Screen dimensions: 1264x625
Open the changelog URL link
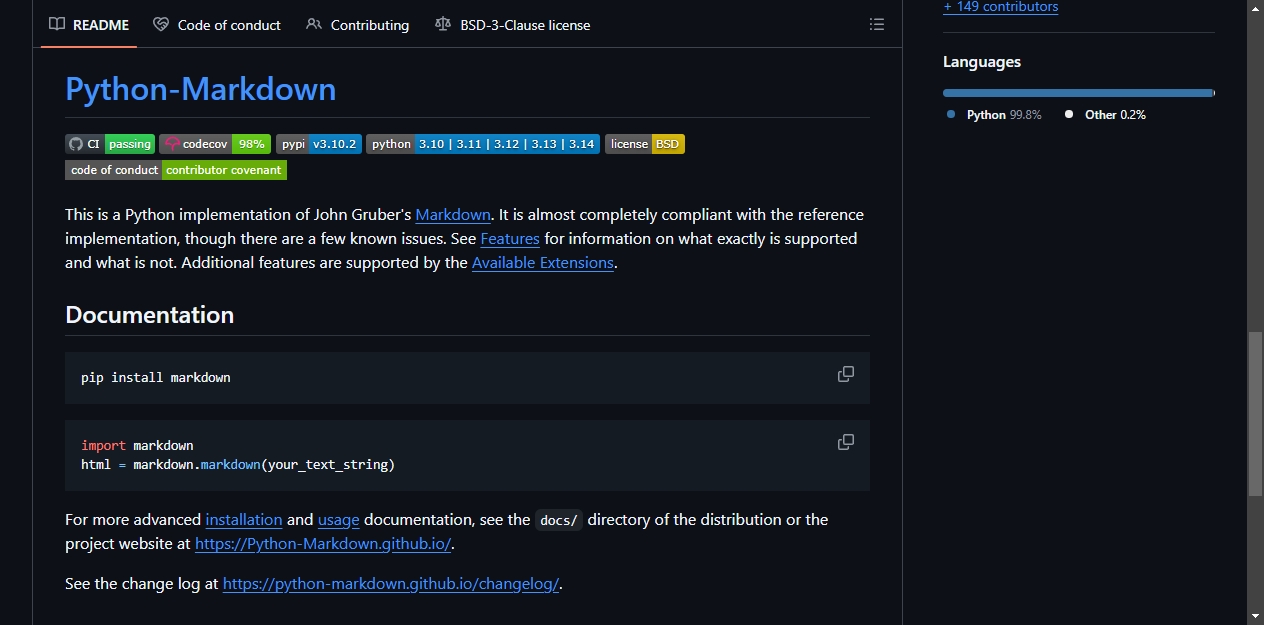391,583
